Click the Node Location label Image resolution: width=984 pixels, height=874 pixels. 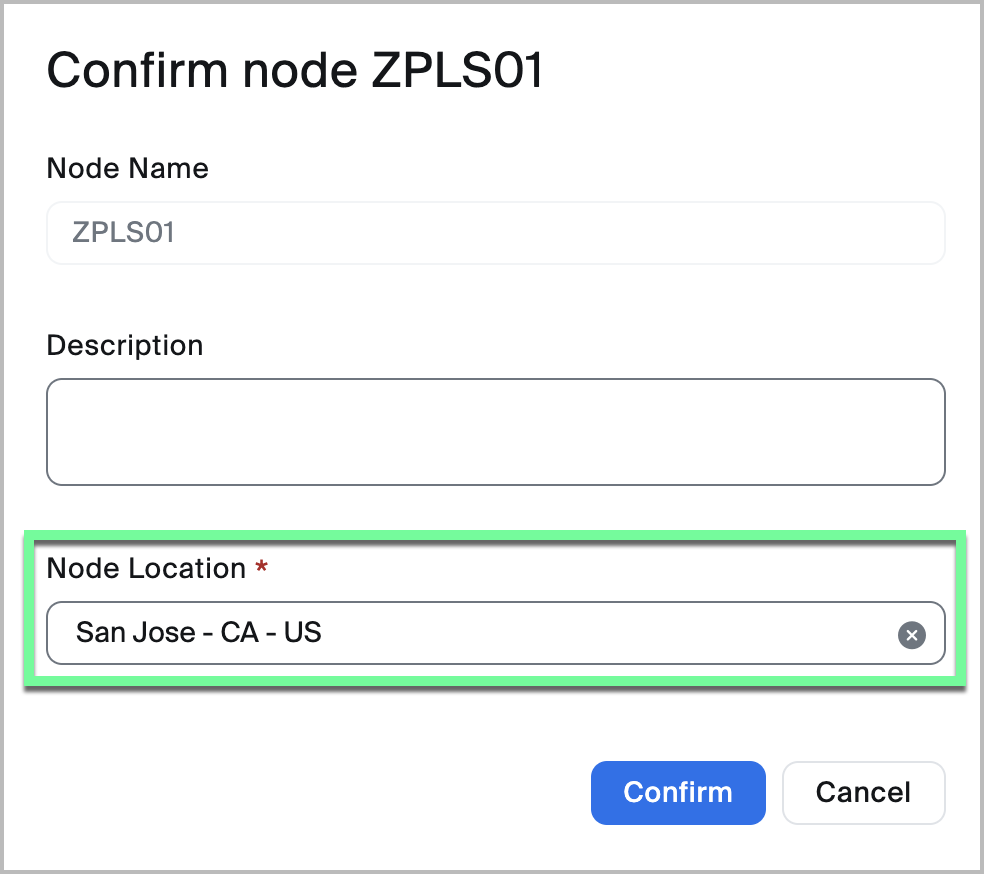146,568
